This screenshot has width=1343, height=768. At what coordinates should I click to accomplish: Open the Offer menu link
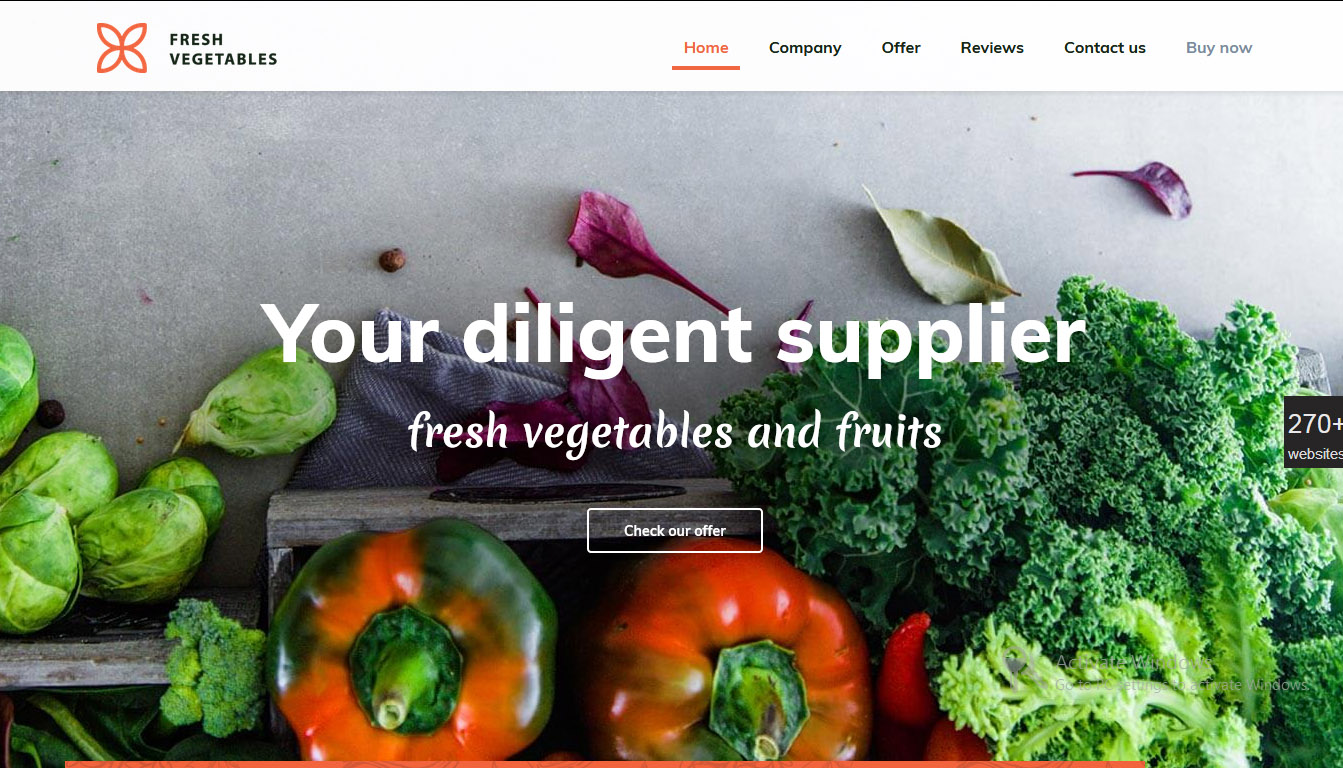901,48
